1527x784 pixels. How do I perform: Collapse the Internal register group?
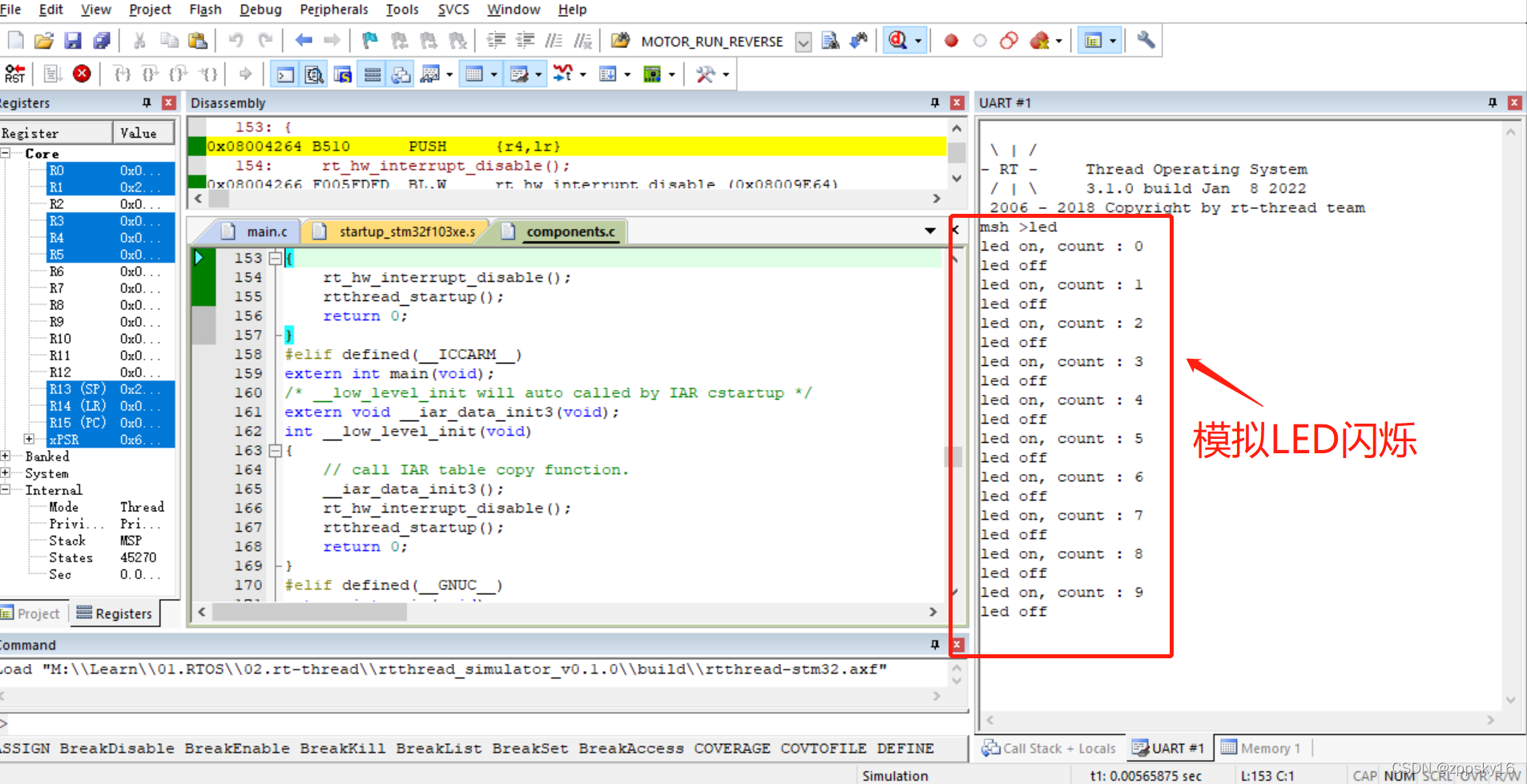pyautogui.click(x=6, y=489)
